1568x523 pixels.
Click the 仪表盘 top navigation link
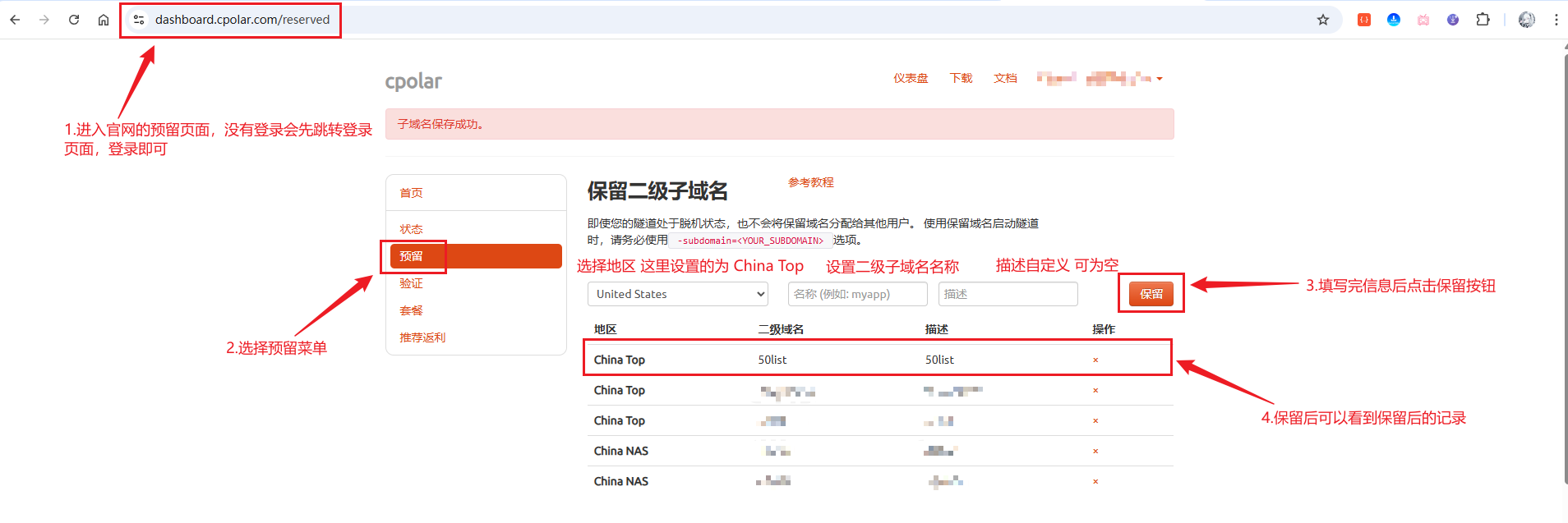pos(911,79)
